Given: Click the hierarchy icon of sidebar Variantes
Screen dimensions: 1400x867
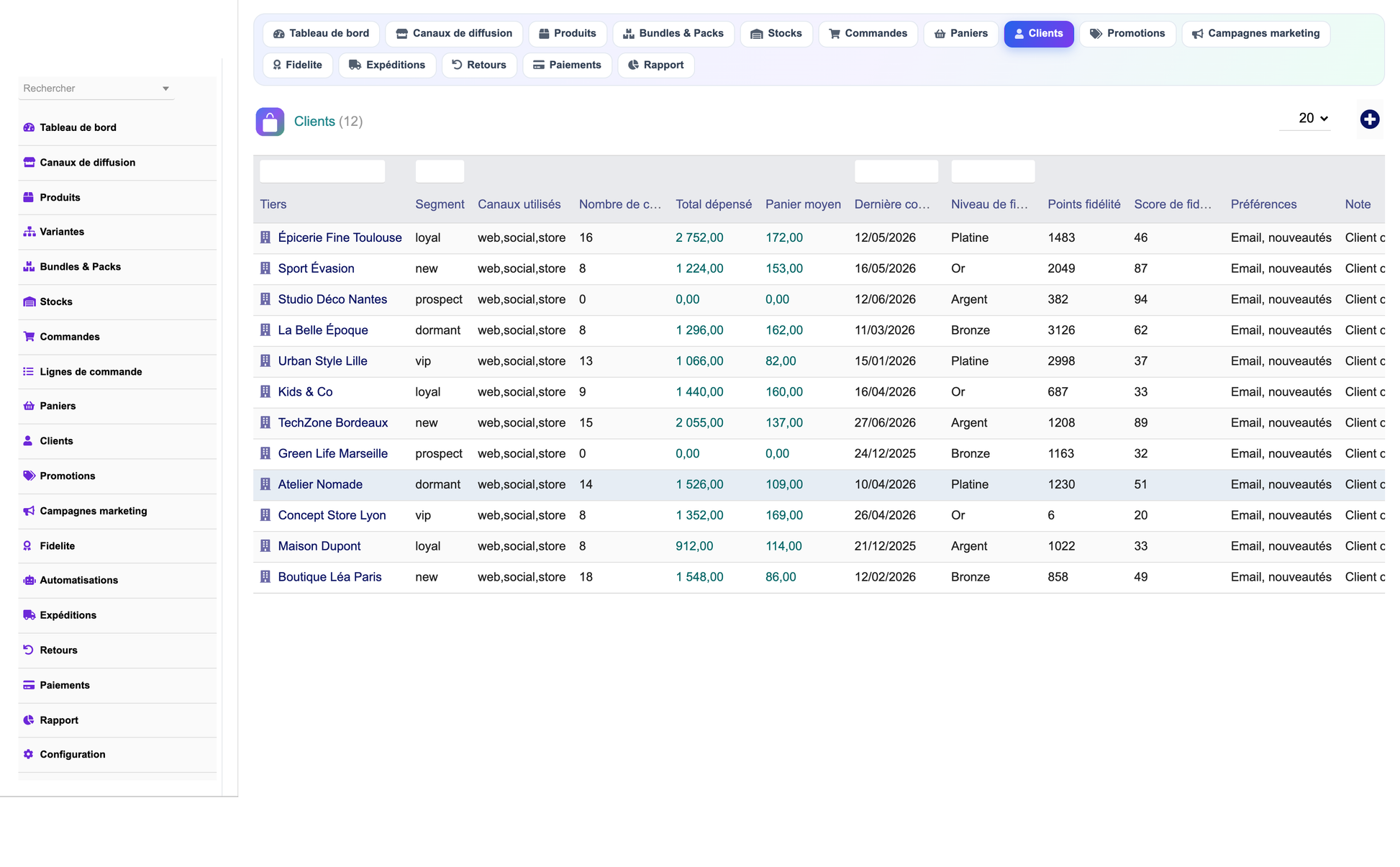Looking at the screenshot, I should (x=29, y=232).
